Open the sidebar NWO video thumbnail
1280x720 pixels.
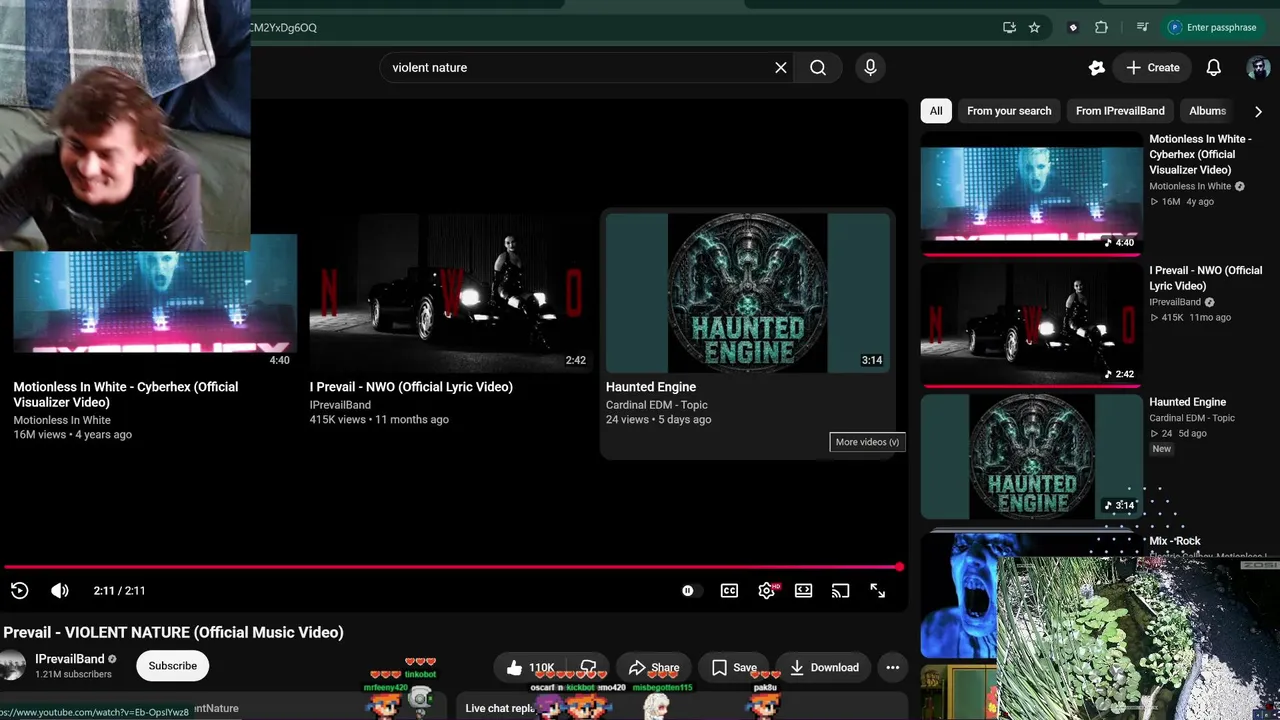tap(1031, 323)
